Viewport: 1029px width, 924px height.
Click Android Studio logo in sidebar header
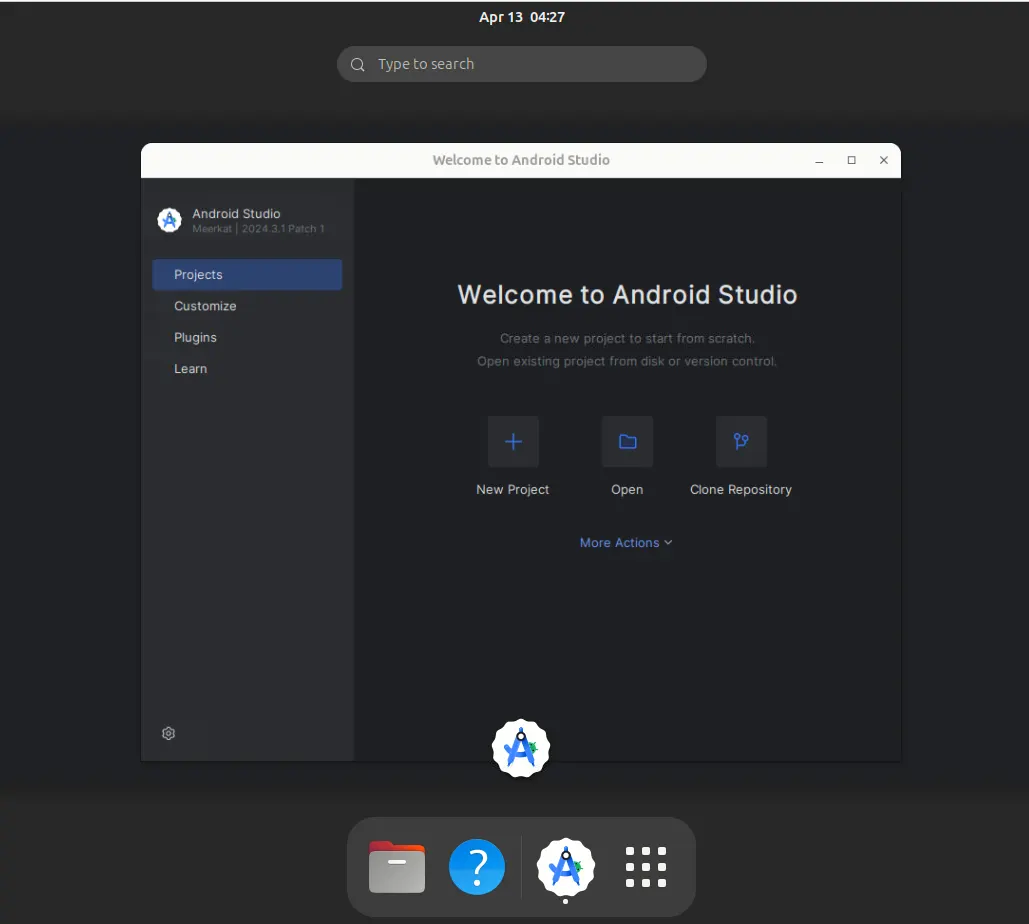pyautogui.click(x=169, y=220)
